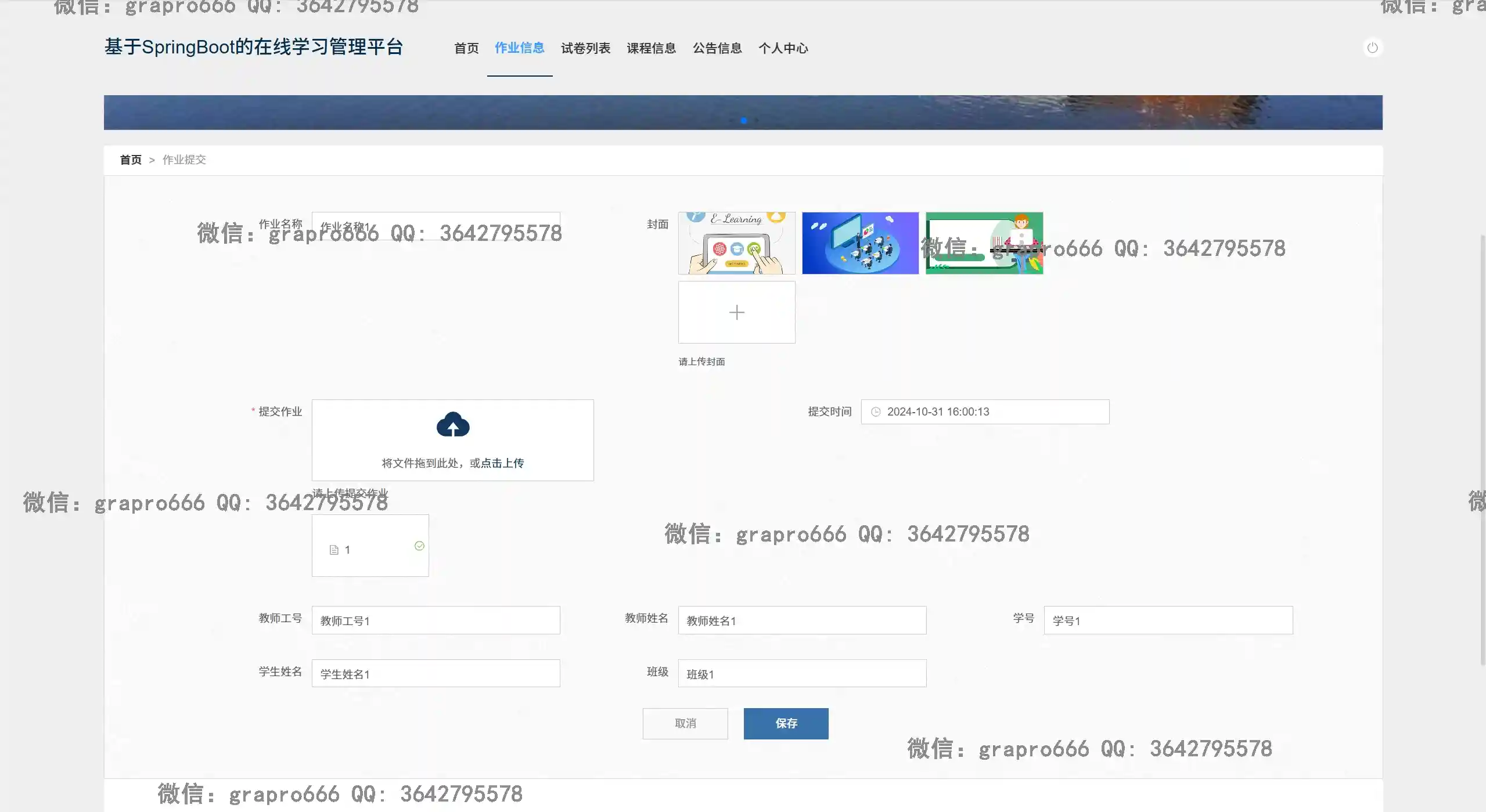Screen dimensions: 1486x812
Task: Click the clock icon in submit time
Action: point(876,412)
